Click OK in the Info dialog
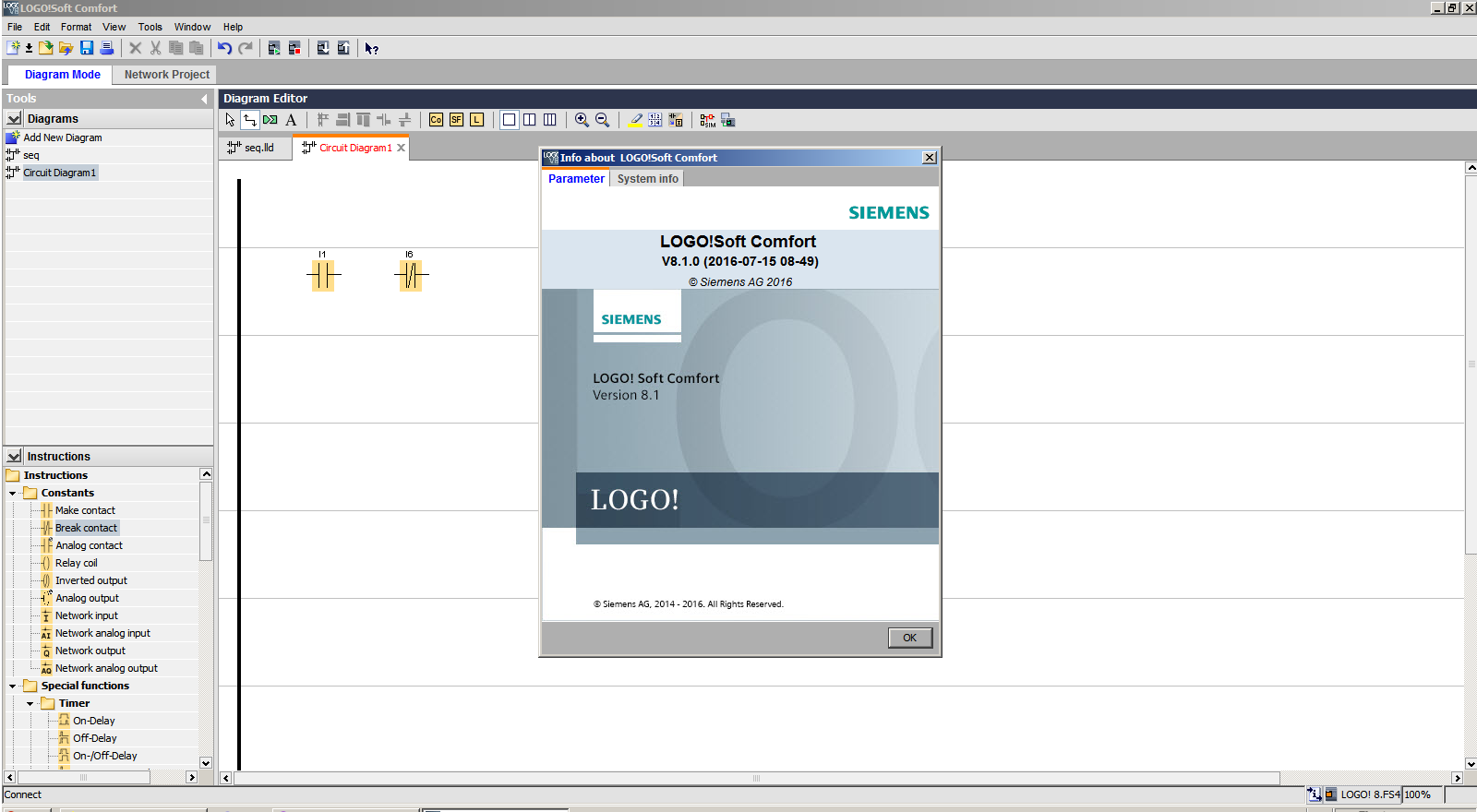 point(910,638)
